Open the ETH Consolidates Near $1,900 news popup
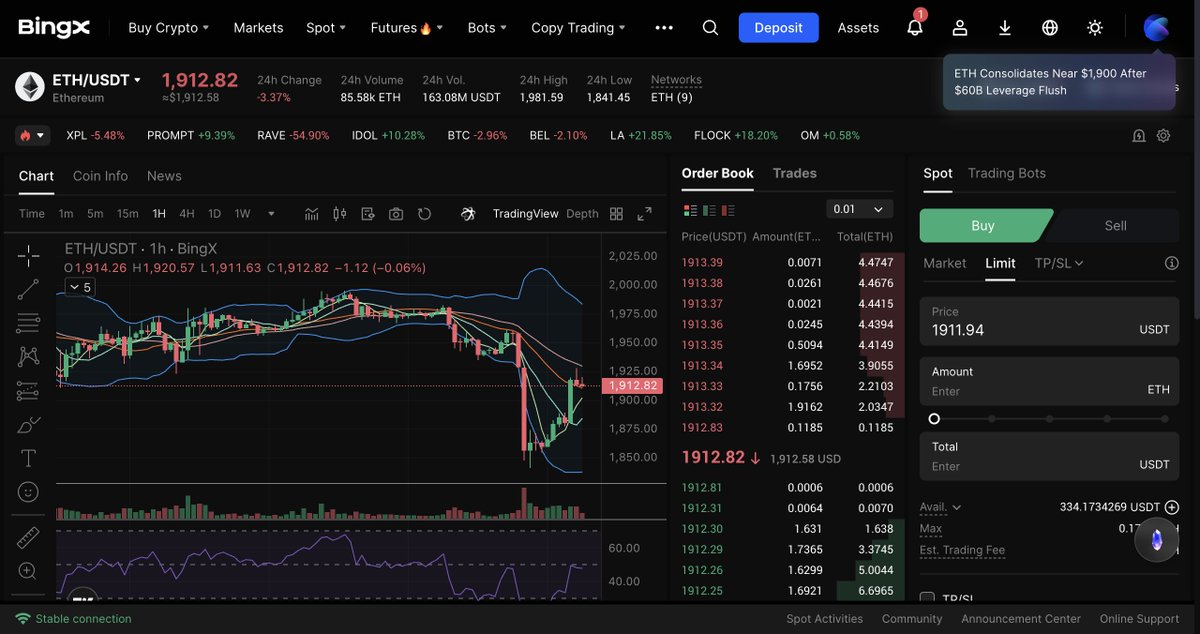Viewport: 1200px width, 634px height. (x=1059, y=82)
